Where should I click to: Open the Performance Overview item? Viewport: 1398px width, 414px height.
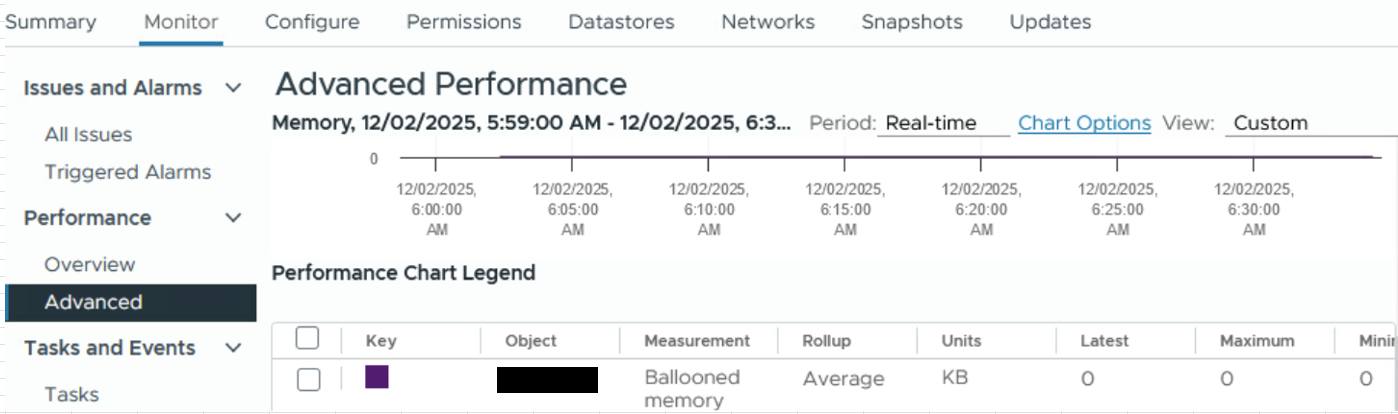pos(90,264)
